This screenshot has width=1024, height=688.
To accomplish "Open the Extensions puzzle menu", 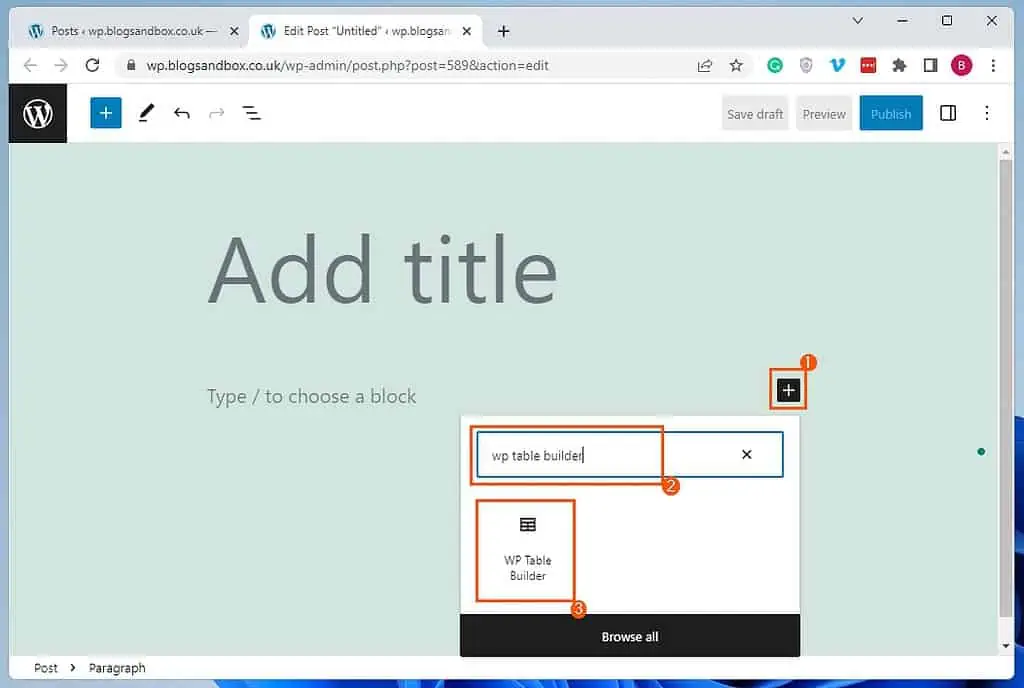I will coord(899,65).
